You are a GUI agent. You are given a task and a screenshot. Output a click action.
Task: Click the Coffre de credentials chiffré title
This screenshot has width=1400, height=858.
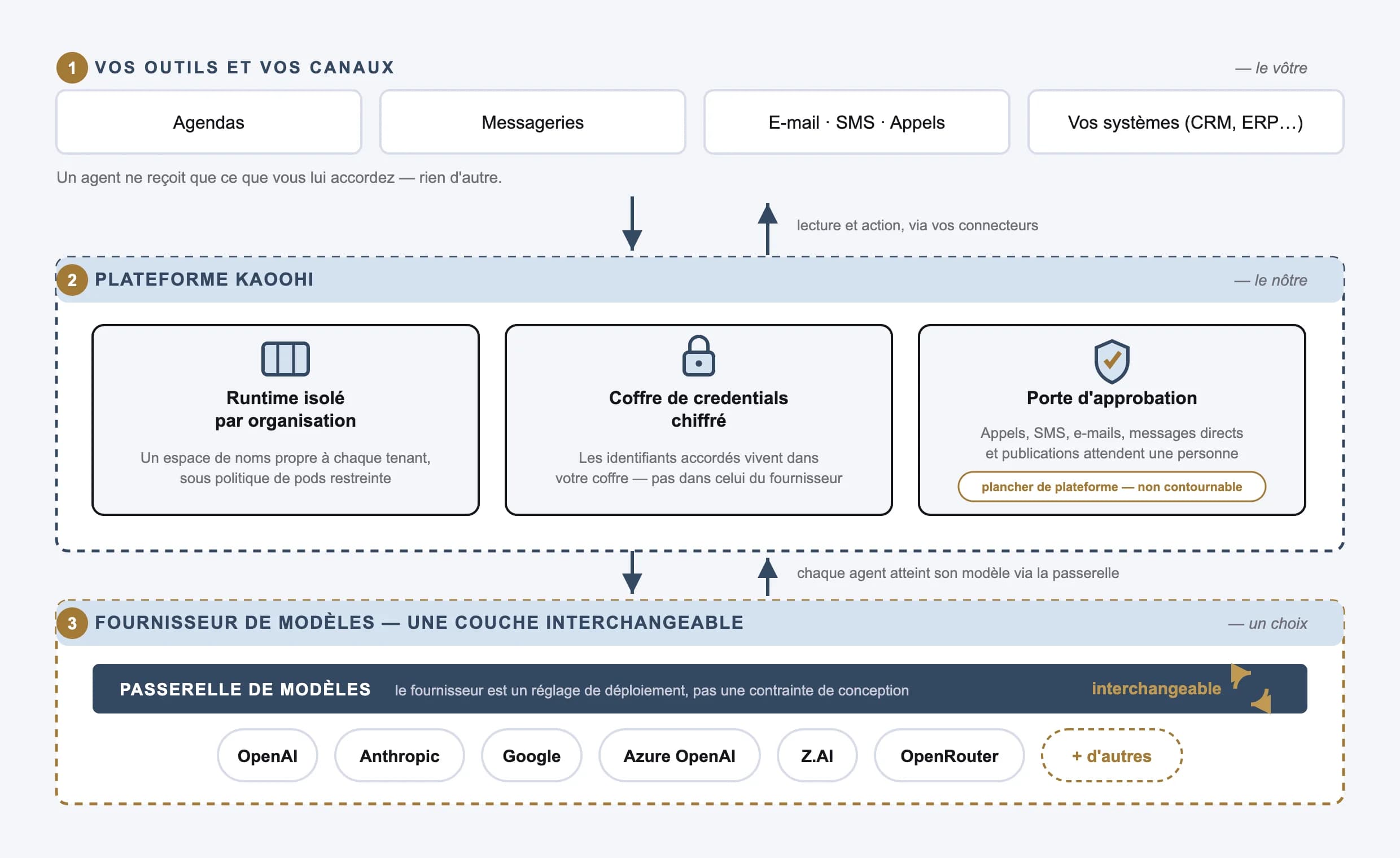[698, 409]
